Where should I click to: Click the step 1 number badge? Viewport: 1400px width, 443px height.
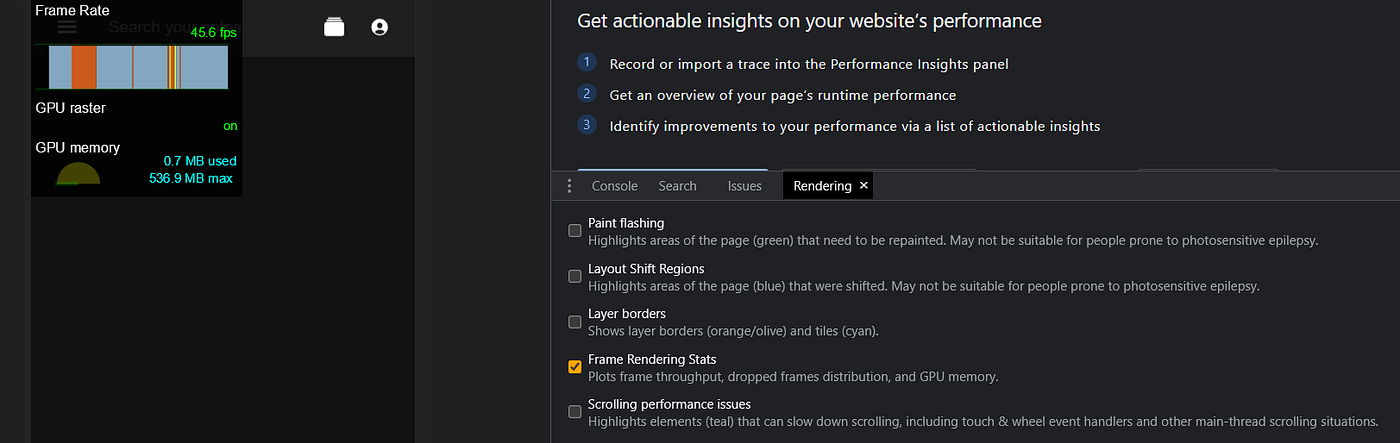588,63
